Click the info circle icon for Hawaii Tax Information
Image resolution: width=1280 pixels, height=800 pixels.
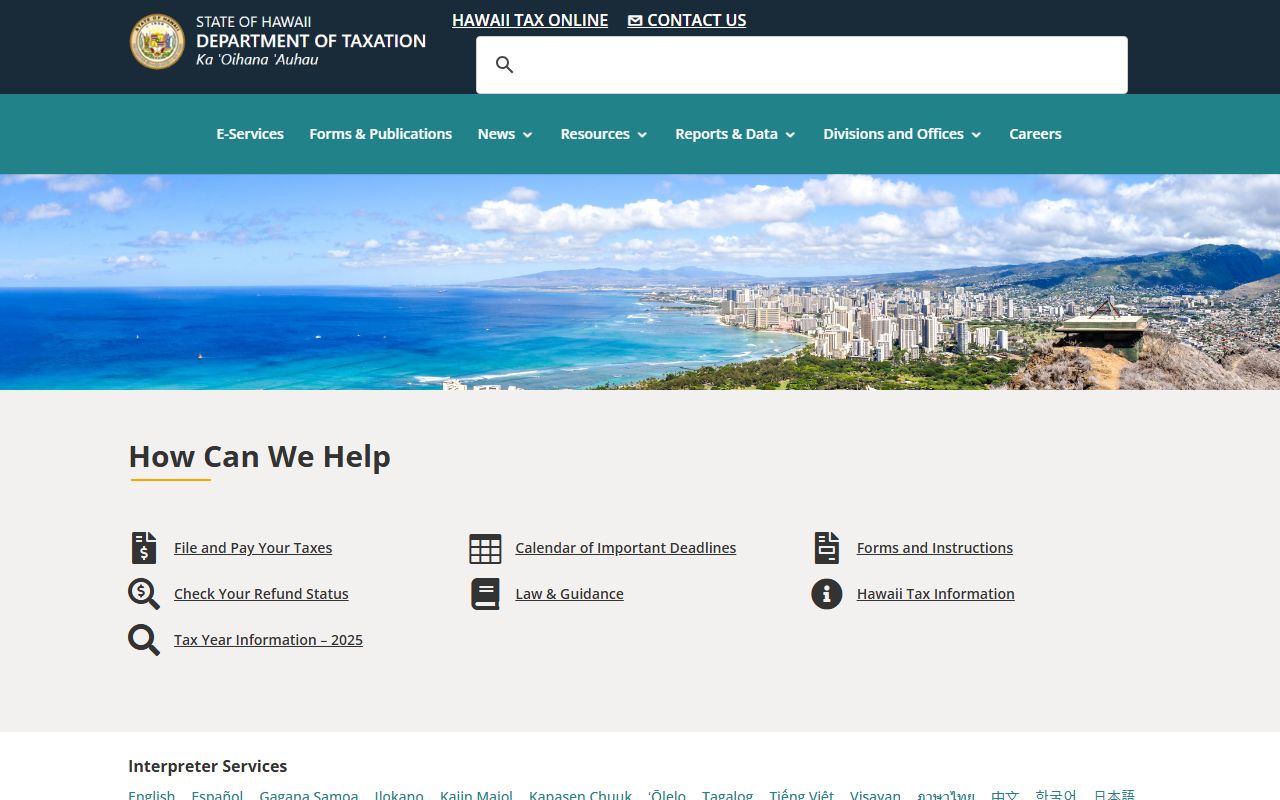pos(827,594)
